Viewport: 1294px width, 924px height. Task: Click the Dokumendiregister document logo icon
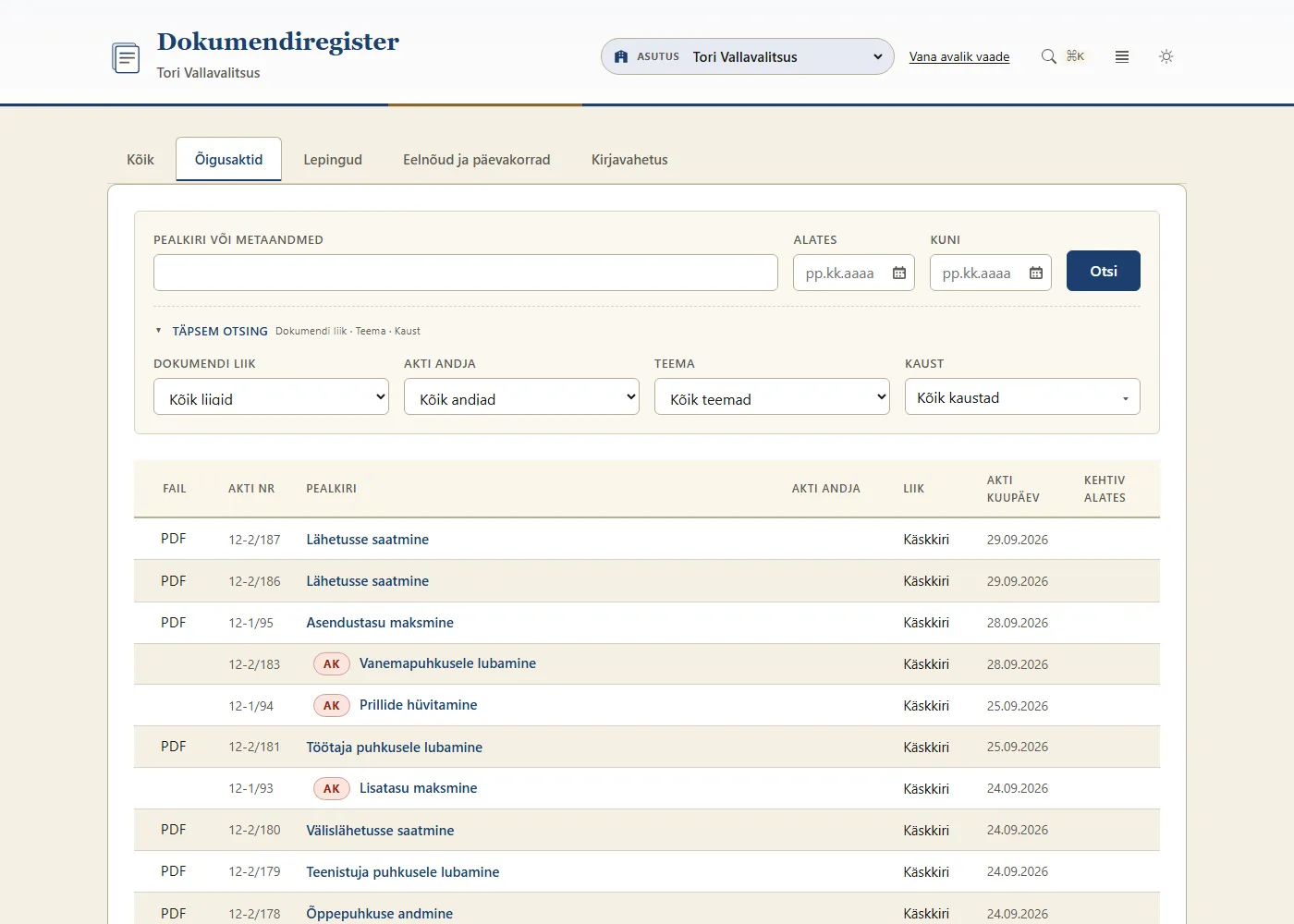126,58
